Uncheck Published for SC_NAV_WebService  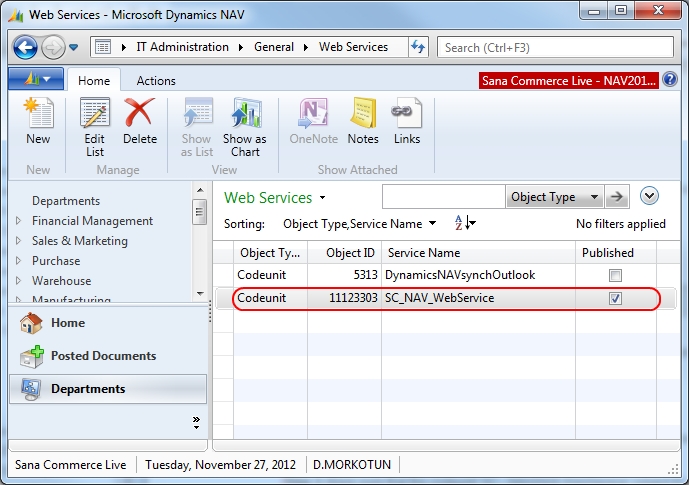point(615,298)
